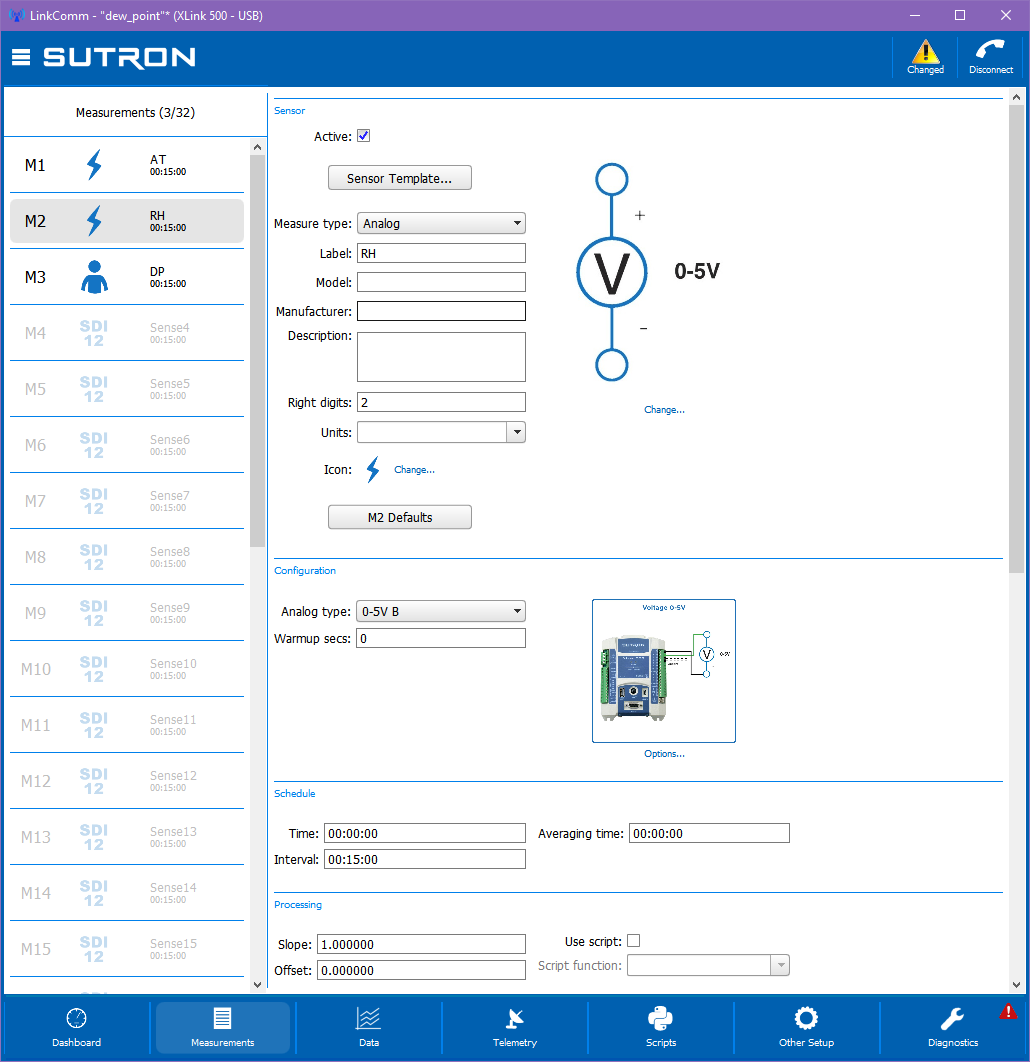1030x1062 pixels.
Task: Open the Units dropdown arrow
Action: [516, 431]
